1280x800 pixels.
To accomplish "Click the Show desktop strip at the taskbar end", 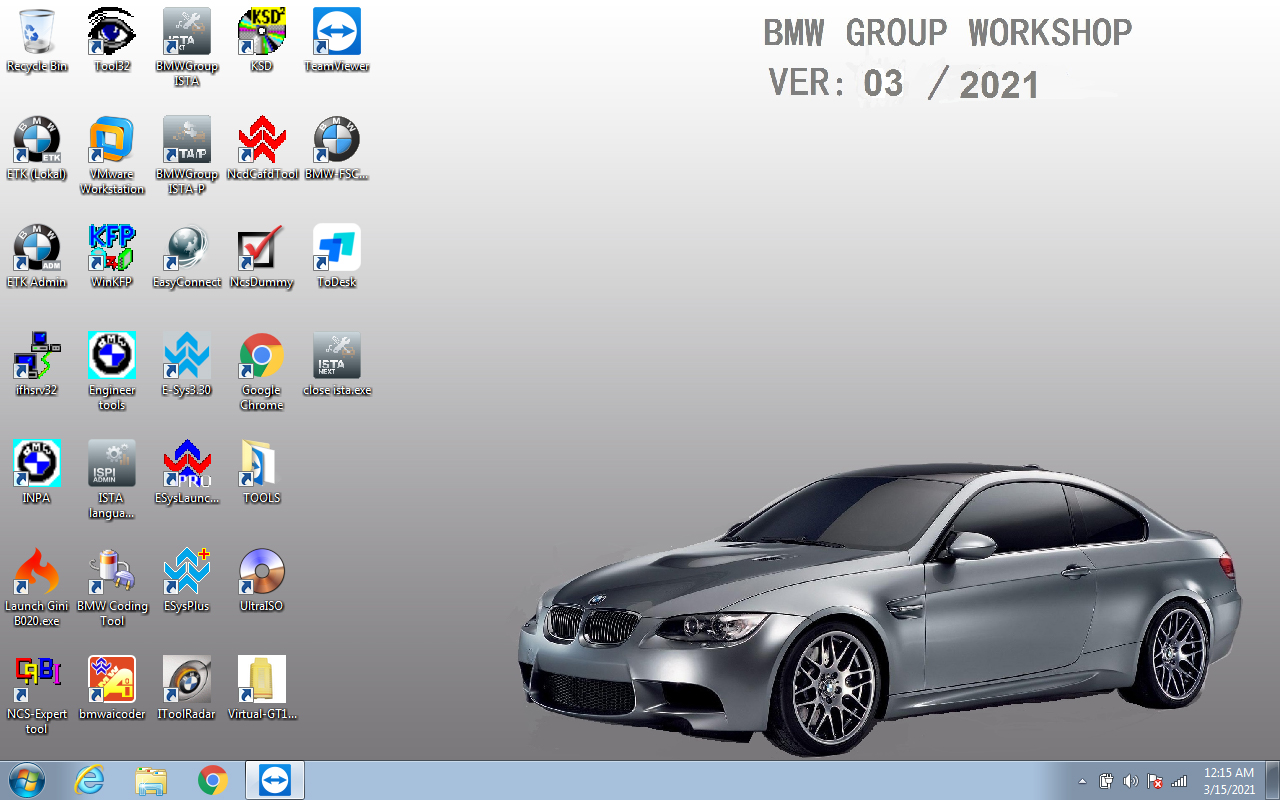I will (x=1273, y=780).
